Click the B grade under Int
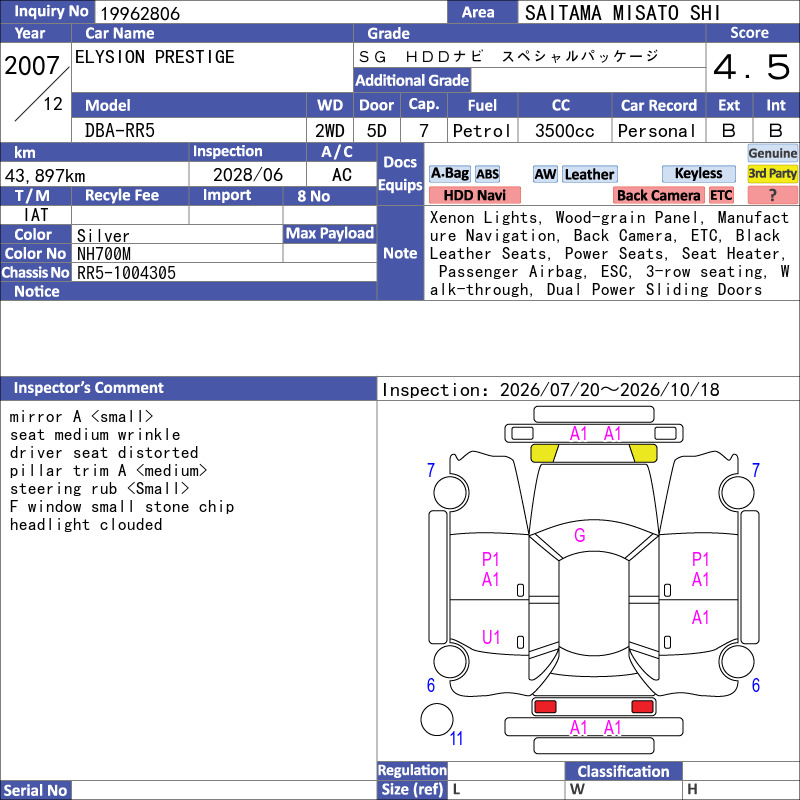 click(x=776, y=131)
